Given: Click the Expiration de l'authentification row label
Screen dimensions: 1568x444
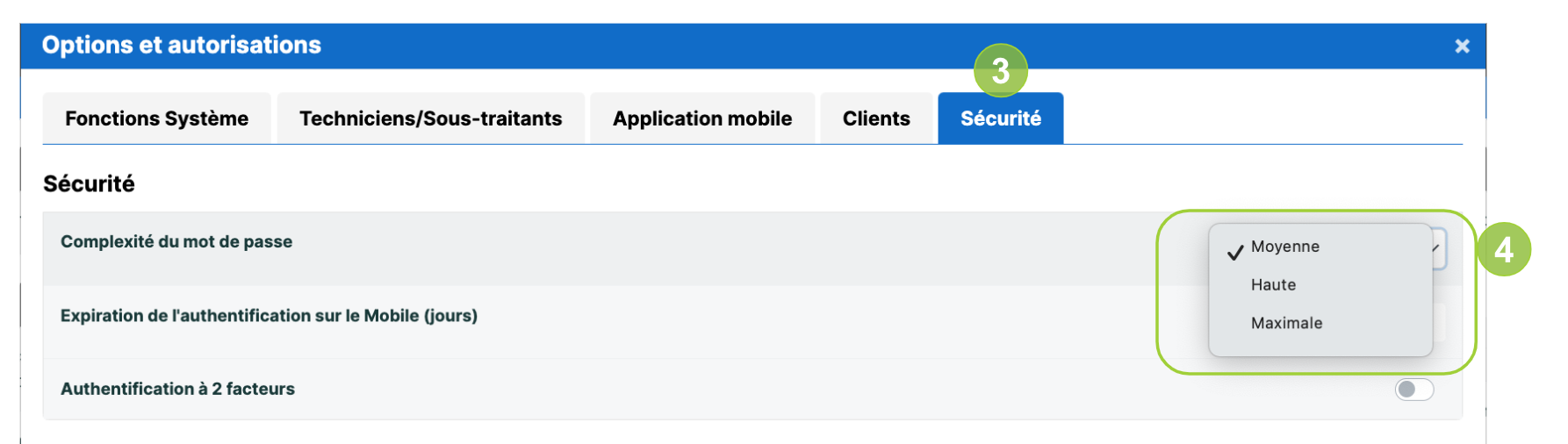Looking at the screenshot, I should tap(269, 316).
